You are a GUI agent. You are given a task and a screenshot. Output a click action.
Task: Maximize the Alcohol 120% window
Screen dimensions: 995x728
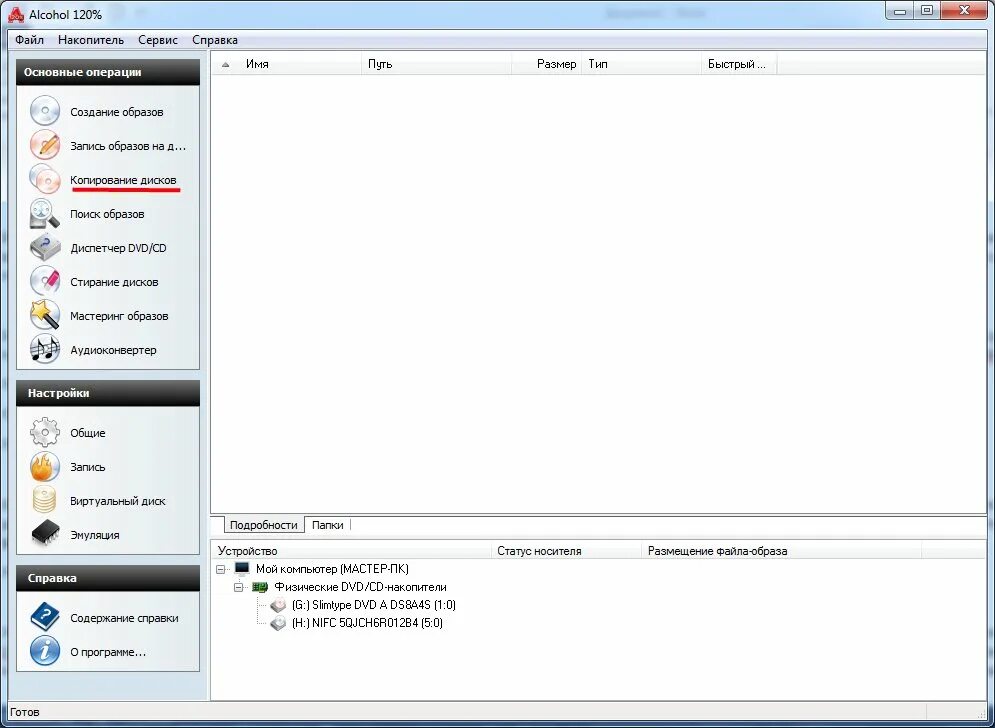927,10
